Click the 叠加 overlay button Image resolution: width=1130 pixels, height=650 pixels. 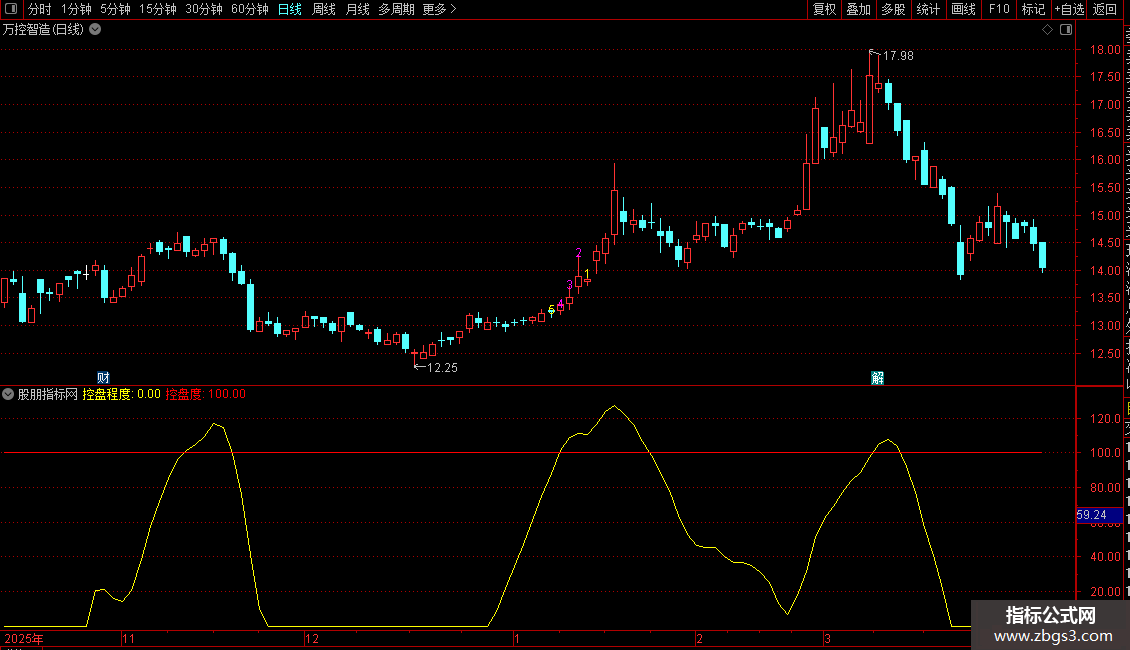pyautogui.click(x=859, y=9)
